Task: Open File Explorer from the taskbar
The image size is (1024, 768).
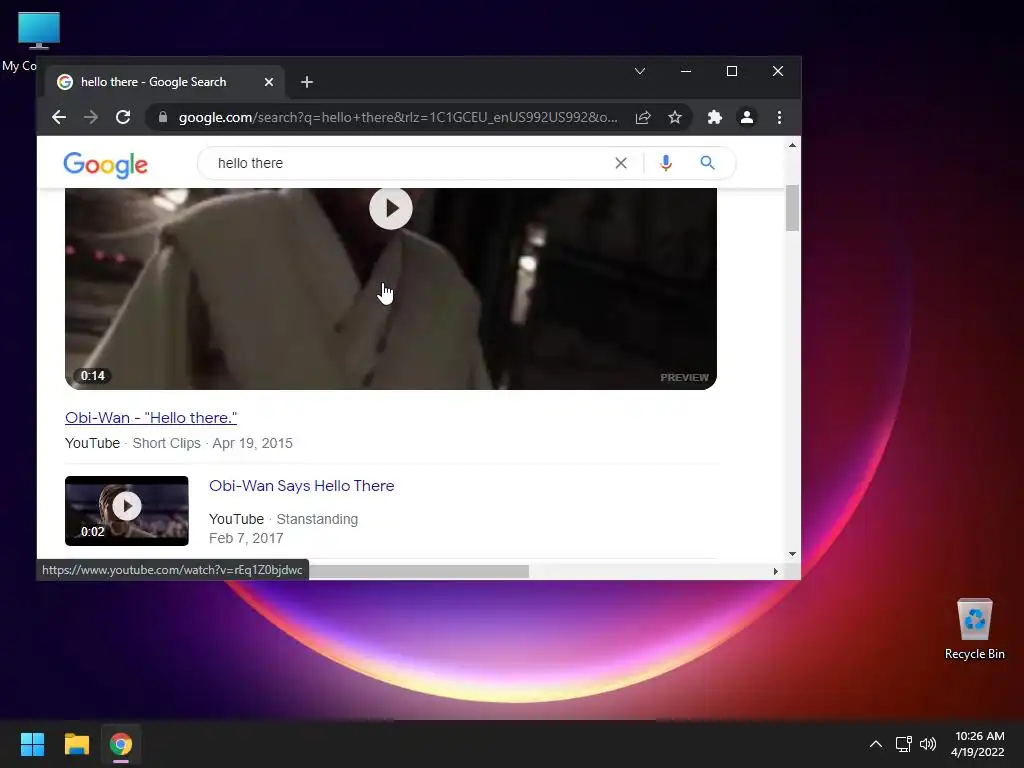Action: [x=76, y=744]
